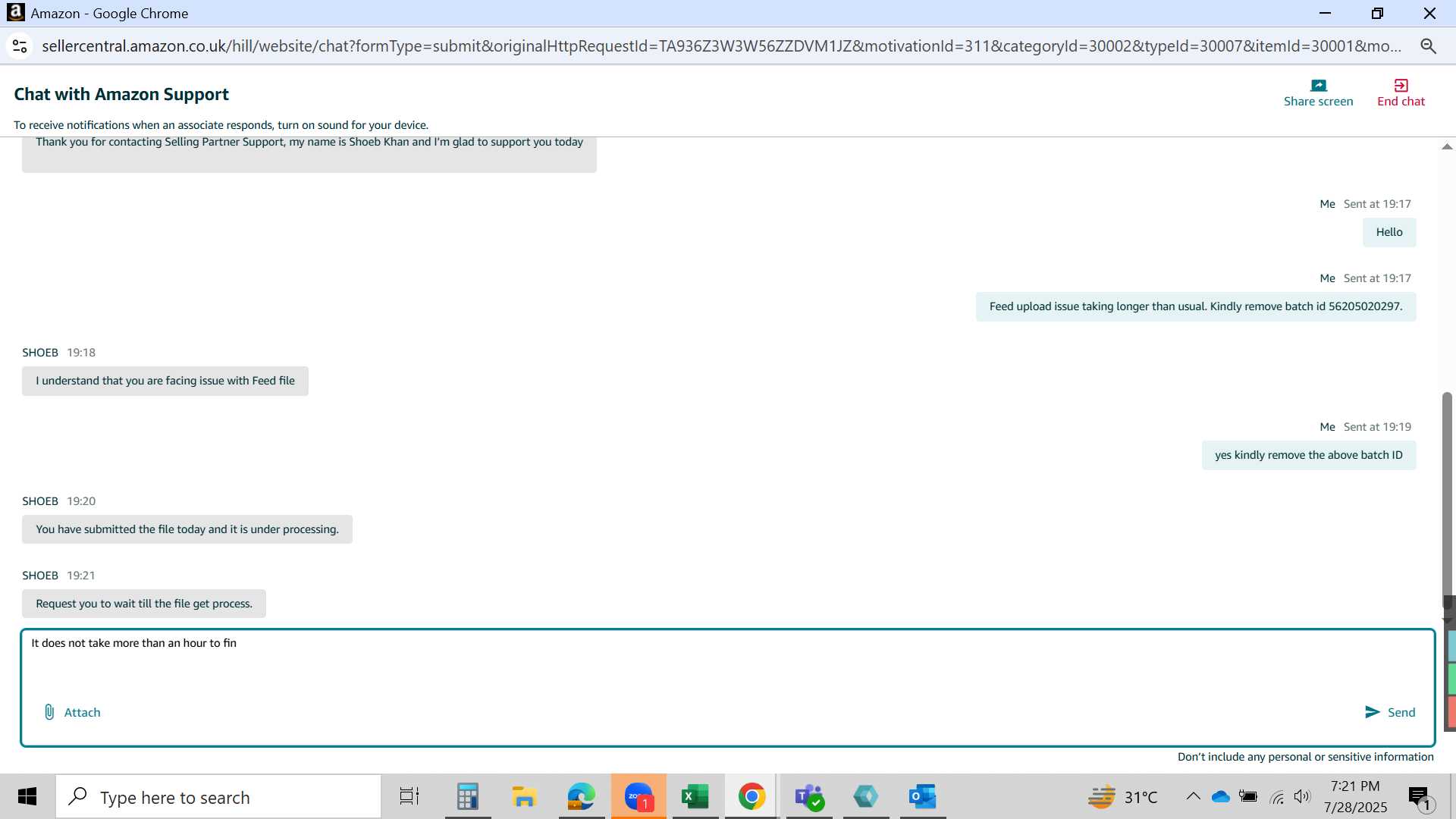The height and width of the screenshot is (819, 1456).
Task: Open Microsoft Teams from the taskbar
Action: tap(809, 796)
